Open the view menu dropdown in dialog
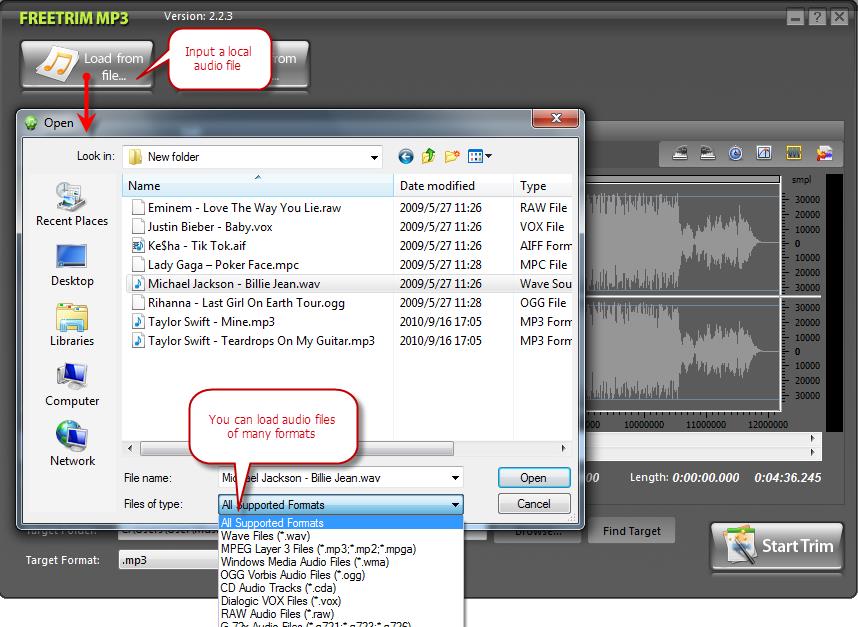 click(480, 156)
